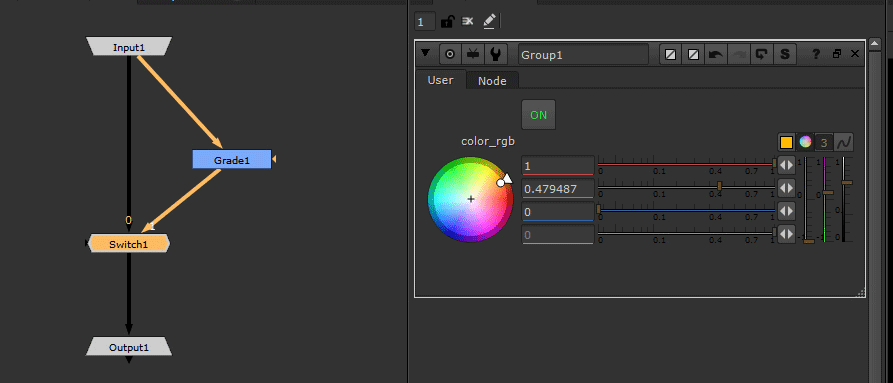Open the color wheel picker button
This screenshot has height=383, width=893.
(x=805, y=142)
